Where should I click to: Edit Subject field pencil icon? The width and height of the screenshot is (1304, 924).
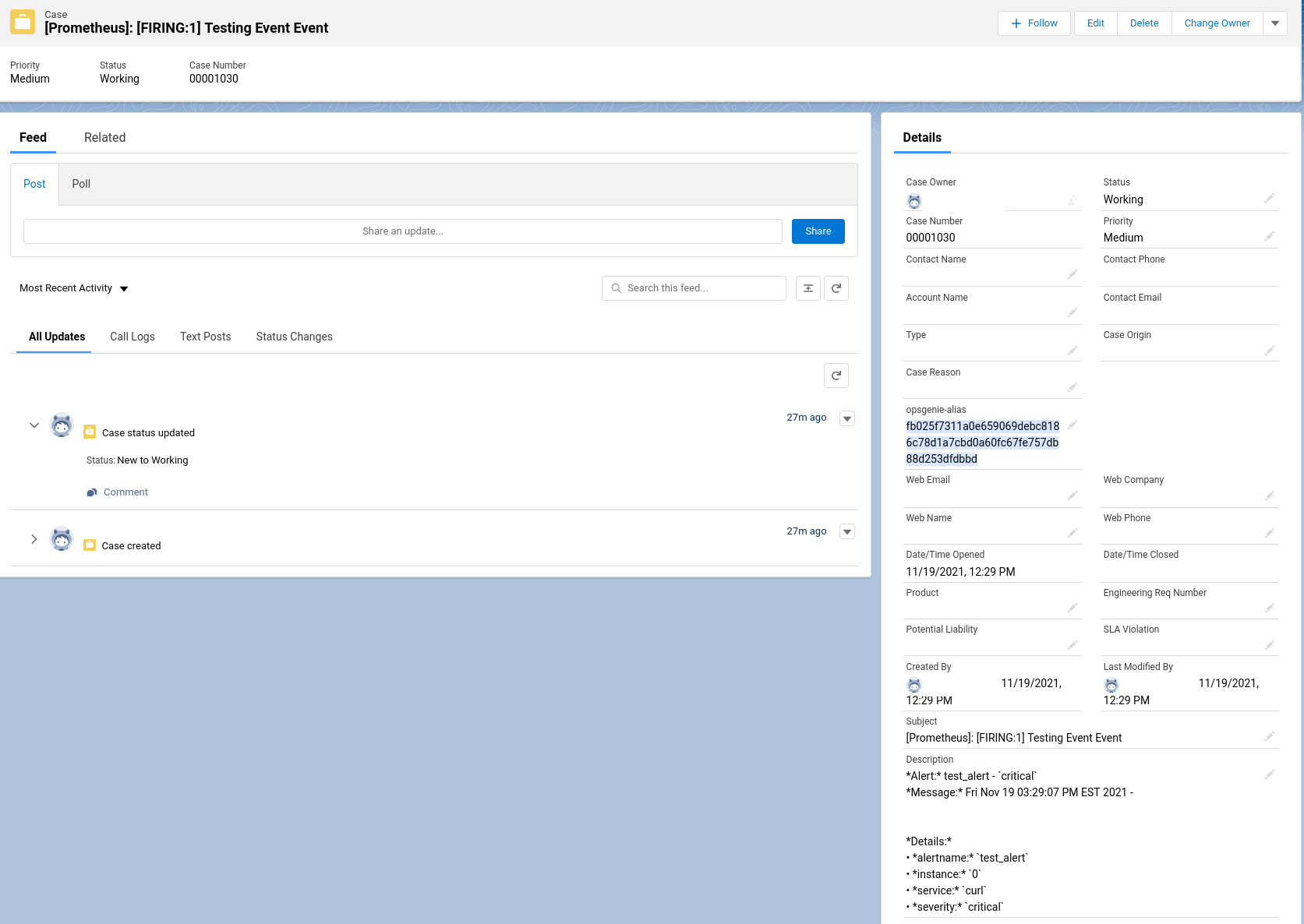point(1270,736)
